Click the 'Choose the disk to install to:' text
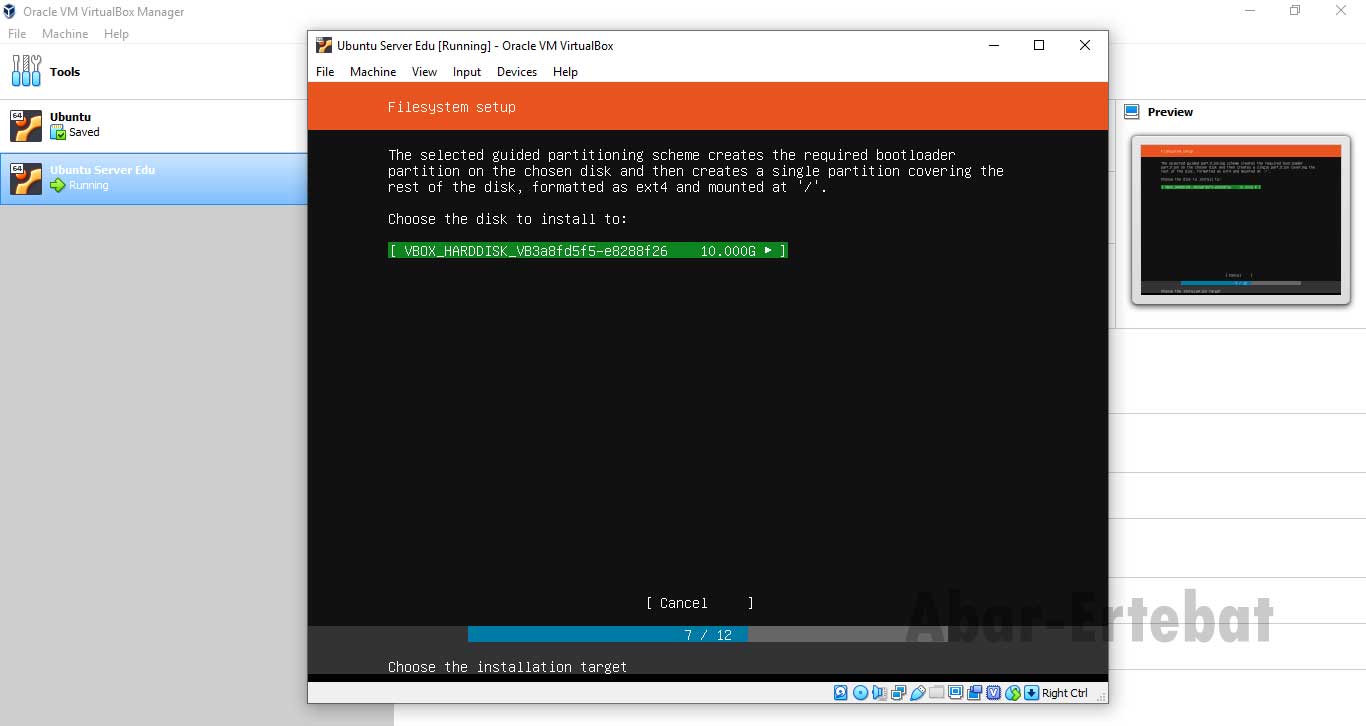The height and width of the screenshot is (726, 1366). tap(508, 219)
